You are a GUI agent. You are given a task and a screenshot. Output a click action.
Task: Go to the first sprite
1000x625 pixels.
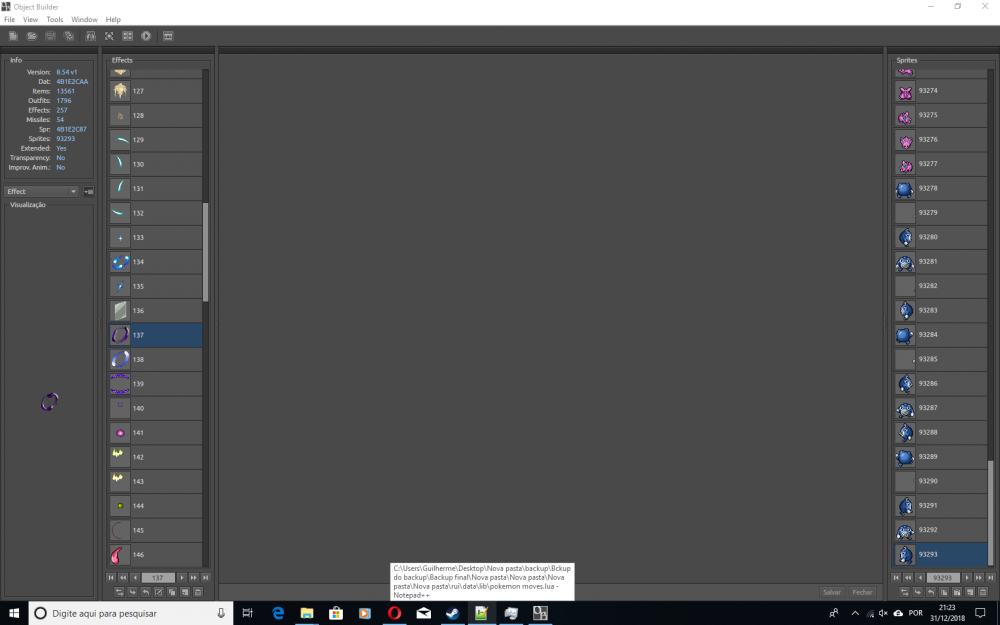[896, 577]
